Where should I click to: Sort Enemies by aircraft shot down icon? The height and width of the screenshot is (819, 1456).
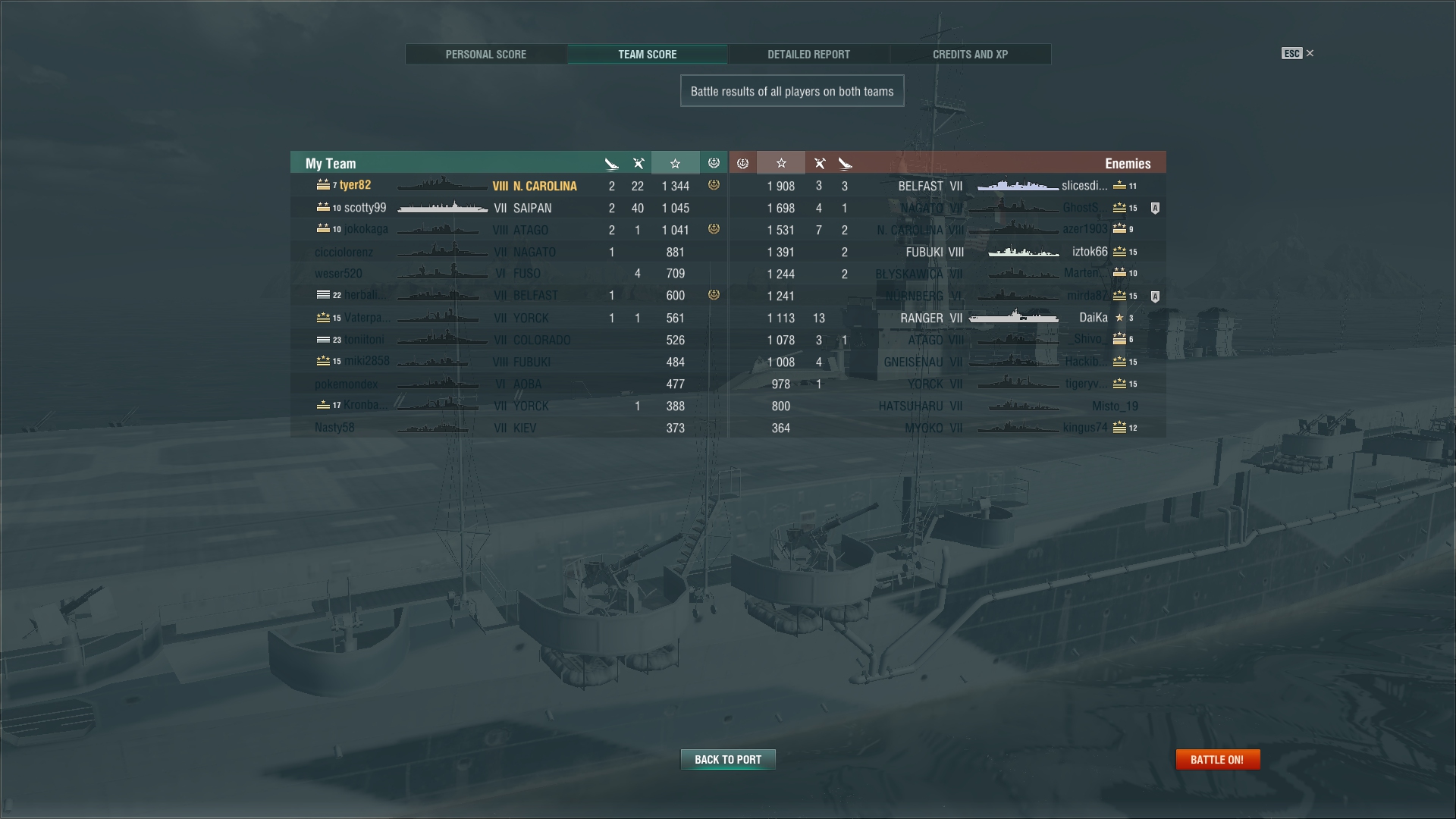point(819,163)
